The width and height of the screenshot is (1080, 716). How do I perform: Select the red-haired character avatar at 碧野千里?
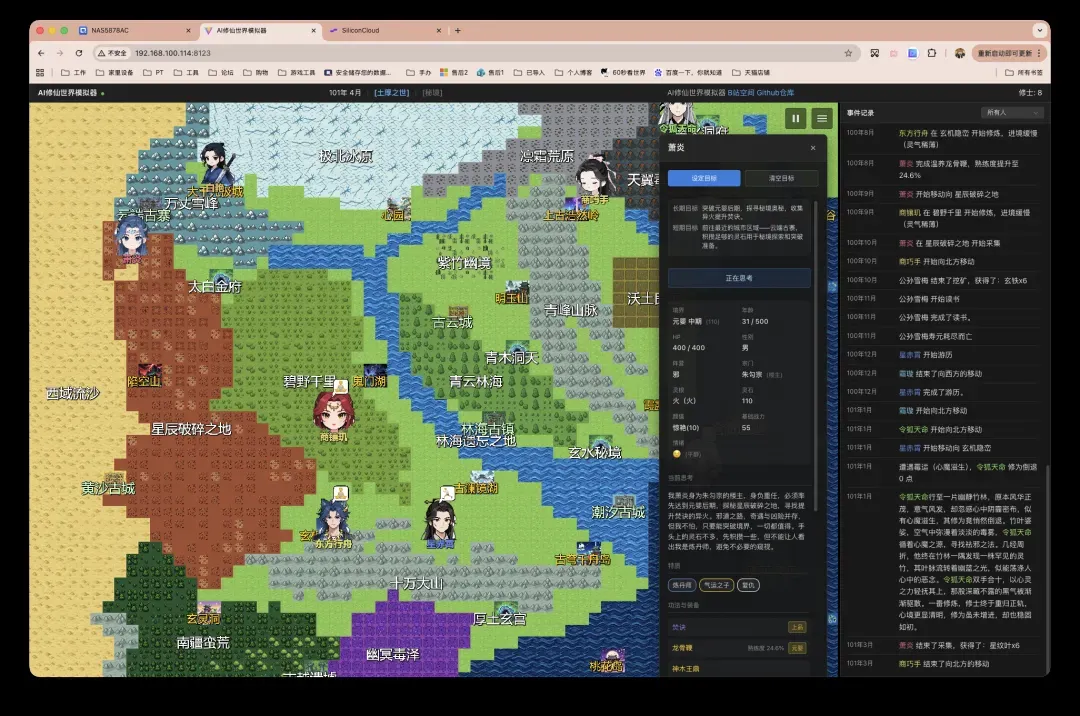[332, 412]
